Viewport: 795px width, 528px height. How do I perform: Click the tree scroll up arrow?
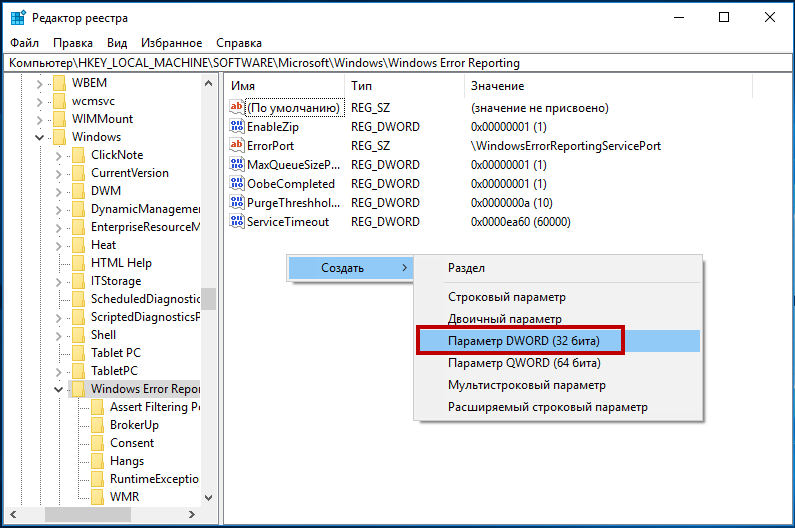point(208,83)
